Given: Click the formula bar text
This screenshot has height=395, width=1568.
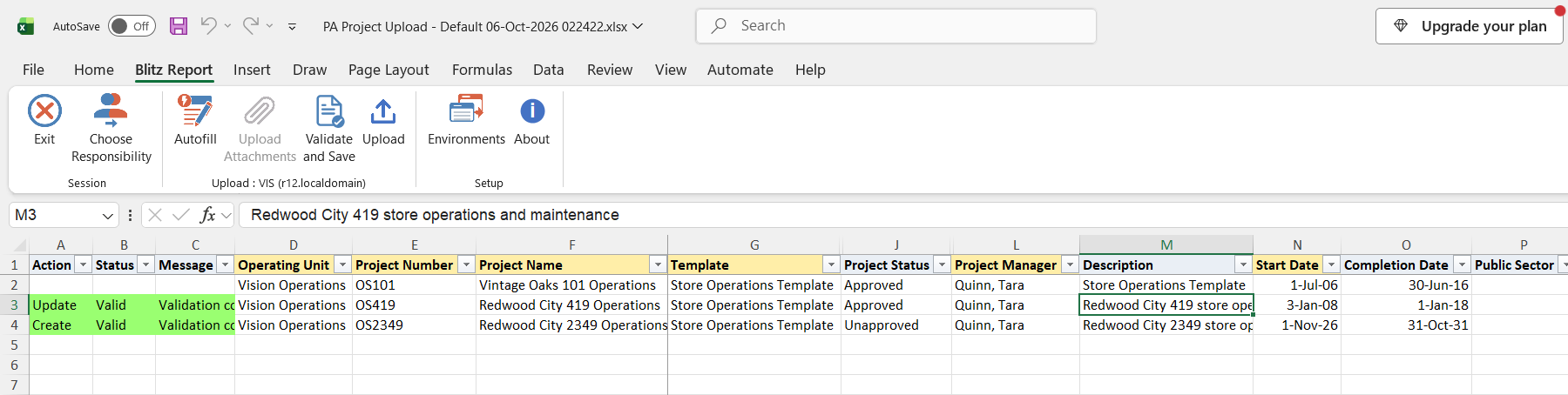Looking at the screenshot, I should [x=435, y=215].
